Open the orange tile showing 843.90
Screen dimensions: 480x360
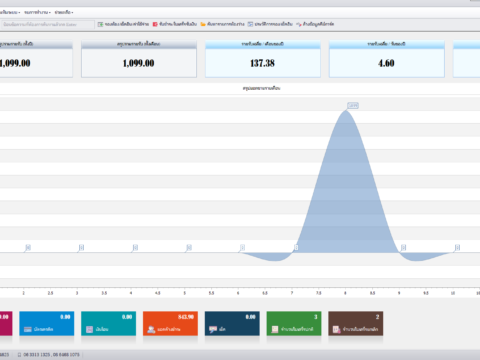click(x=170, y=323)
